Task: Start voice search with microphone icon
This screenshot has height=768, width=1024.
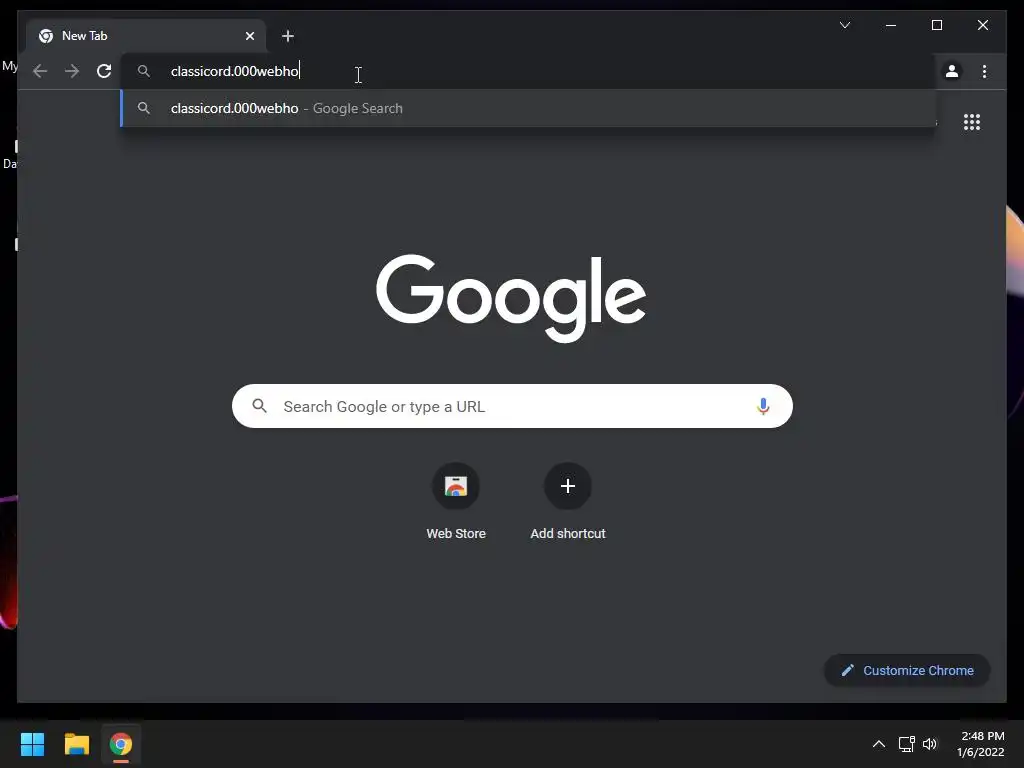Action: pos(763,406)
